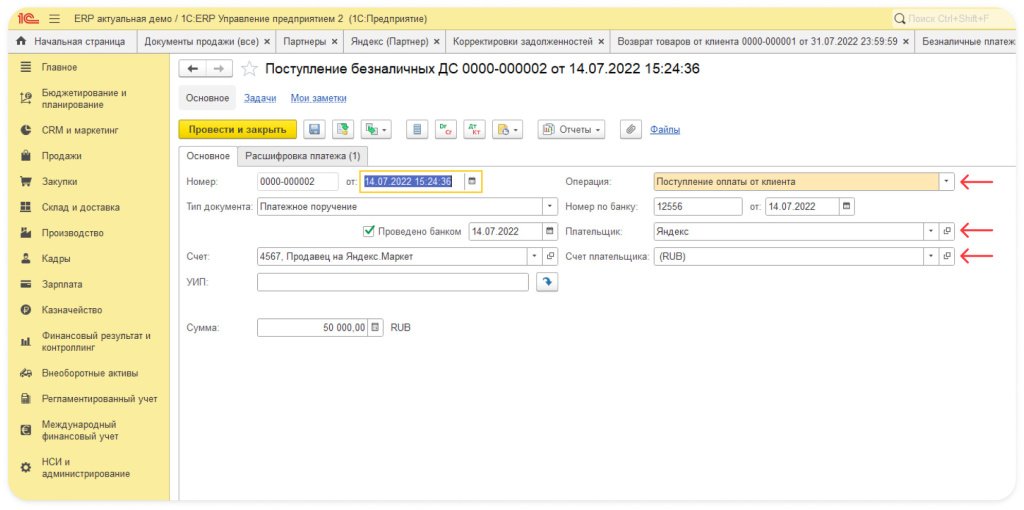Click the Номер по банку input field
Screen dimensions: 1024x510
point(697,207)
